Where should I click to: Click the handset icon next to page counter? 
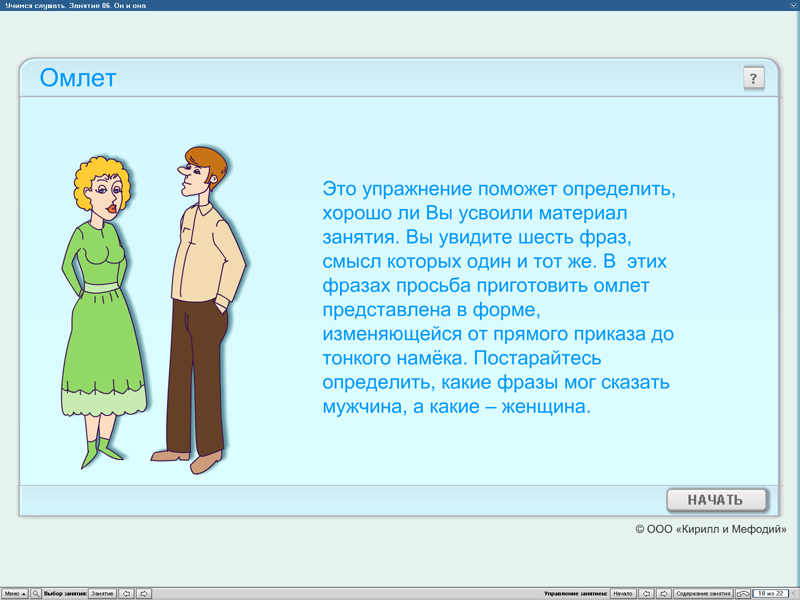[x=743, y=592]
